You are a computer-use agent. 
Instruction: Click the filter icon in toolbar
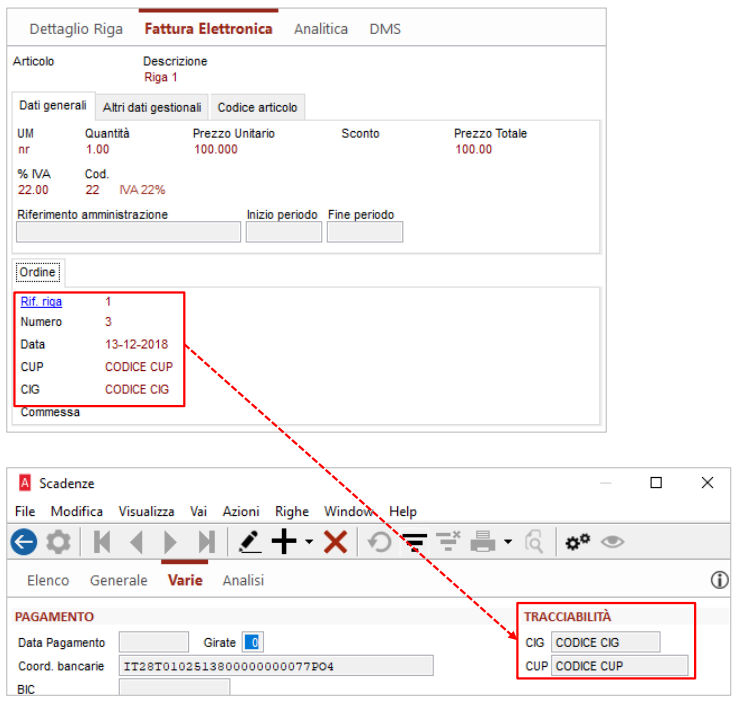point(414,542)
